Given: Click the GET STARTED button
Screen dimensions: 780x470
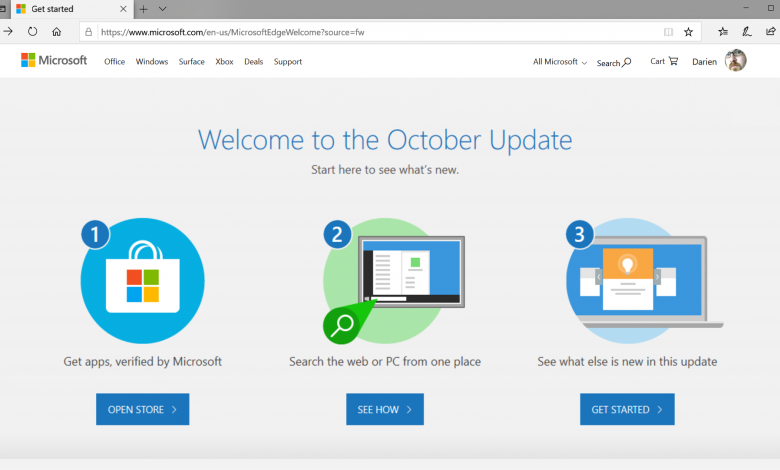Looking at the screenshot, I should 627,409.
